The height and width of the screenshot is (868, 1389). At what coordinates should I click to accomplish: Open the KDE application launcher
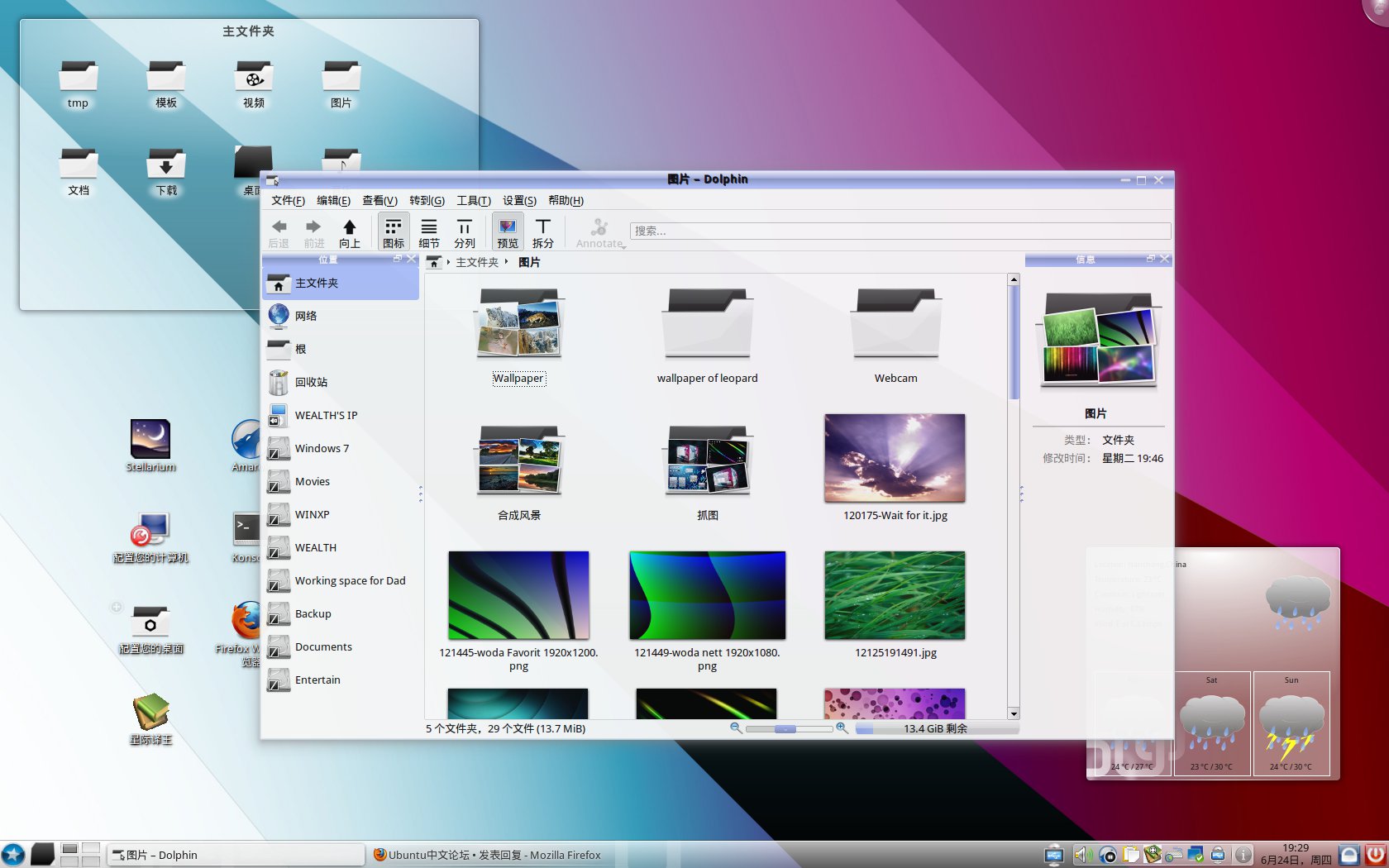(13, 854)
